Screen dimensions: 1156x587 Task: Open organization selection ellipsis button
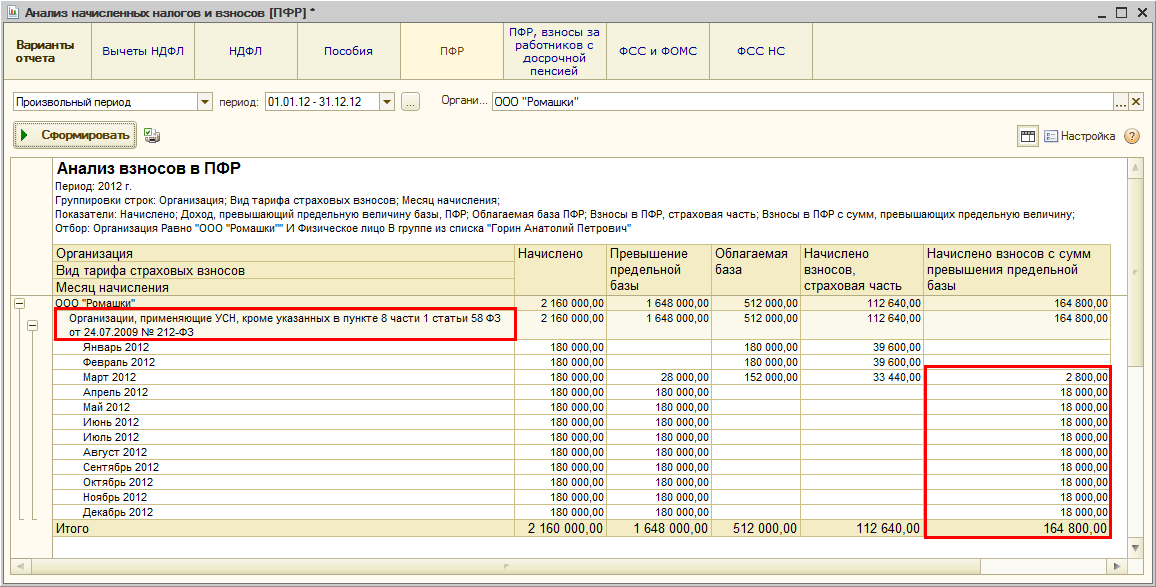pos(1121,102)
